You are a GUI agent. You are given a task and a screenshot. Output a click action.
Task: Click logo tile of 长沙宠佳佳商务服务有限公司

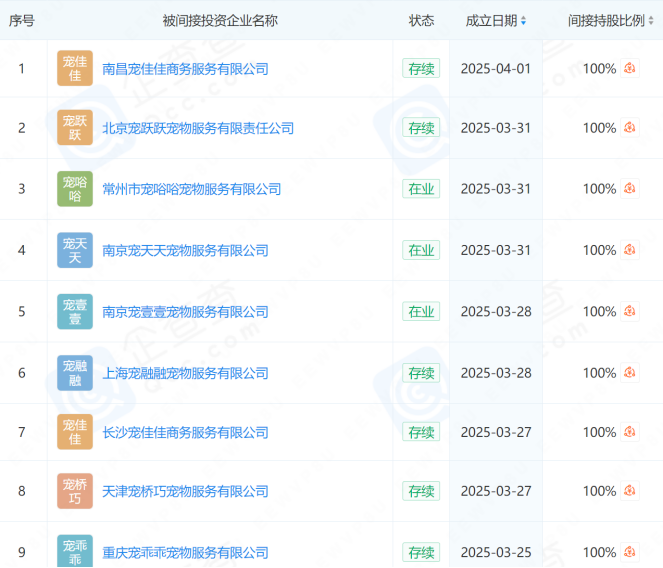point(75,432)
